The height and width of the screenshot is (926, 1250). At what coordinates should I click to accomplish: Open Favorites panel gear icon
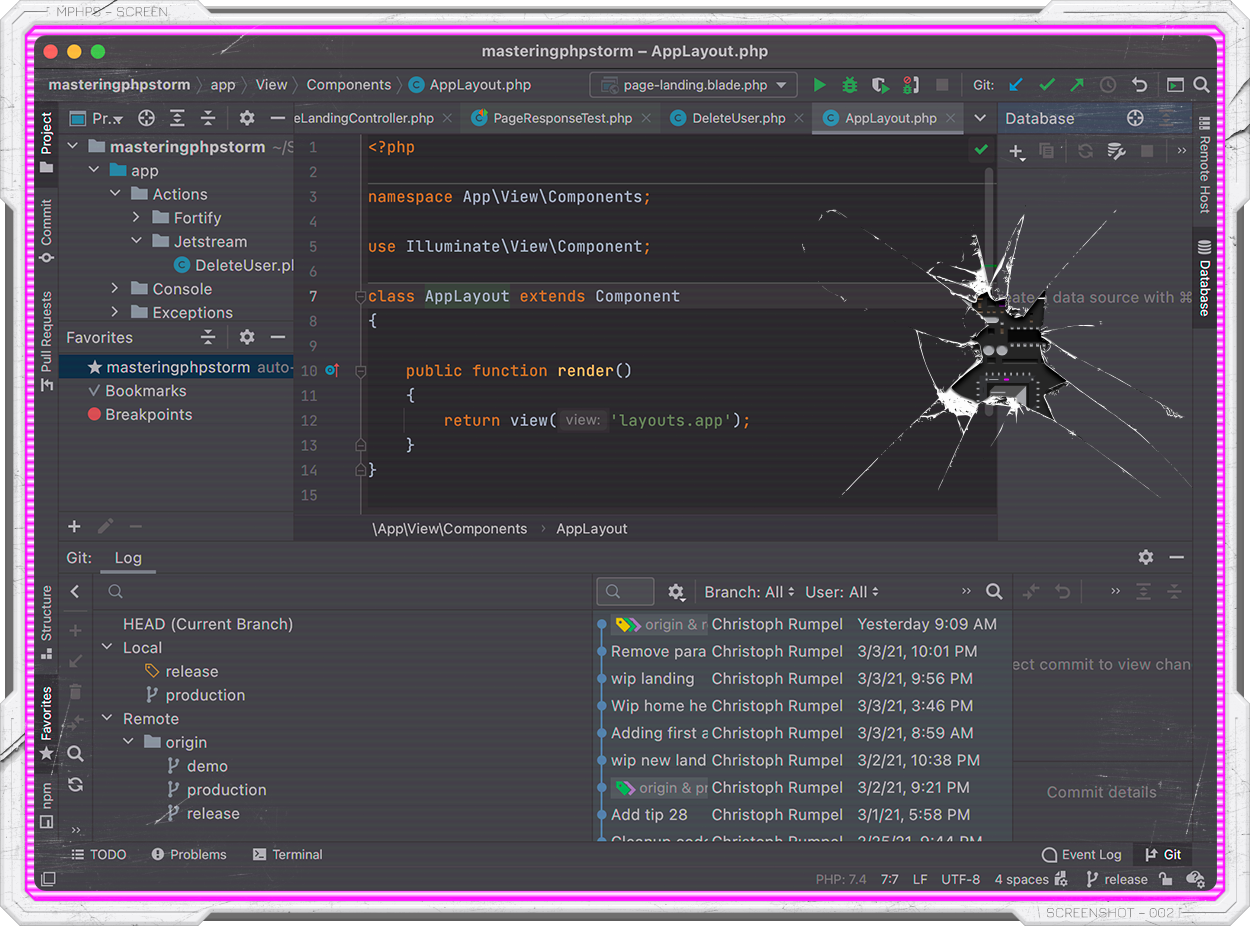point(247,337)
